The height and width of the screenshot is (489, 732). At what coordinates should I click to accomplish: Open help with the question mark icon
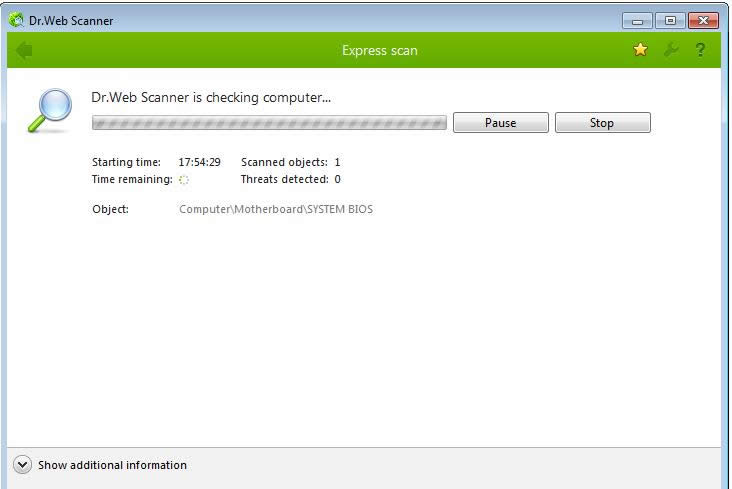click(700, 50)
